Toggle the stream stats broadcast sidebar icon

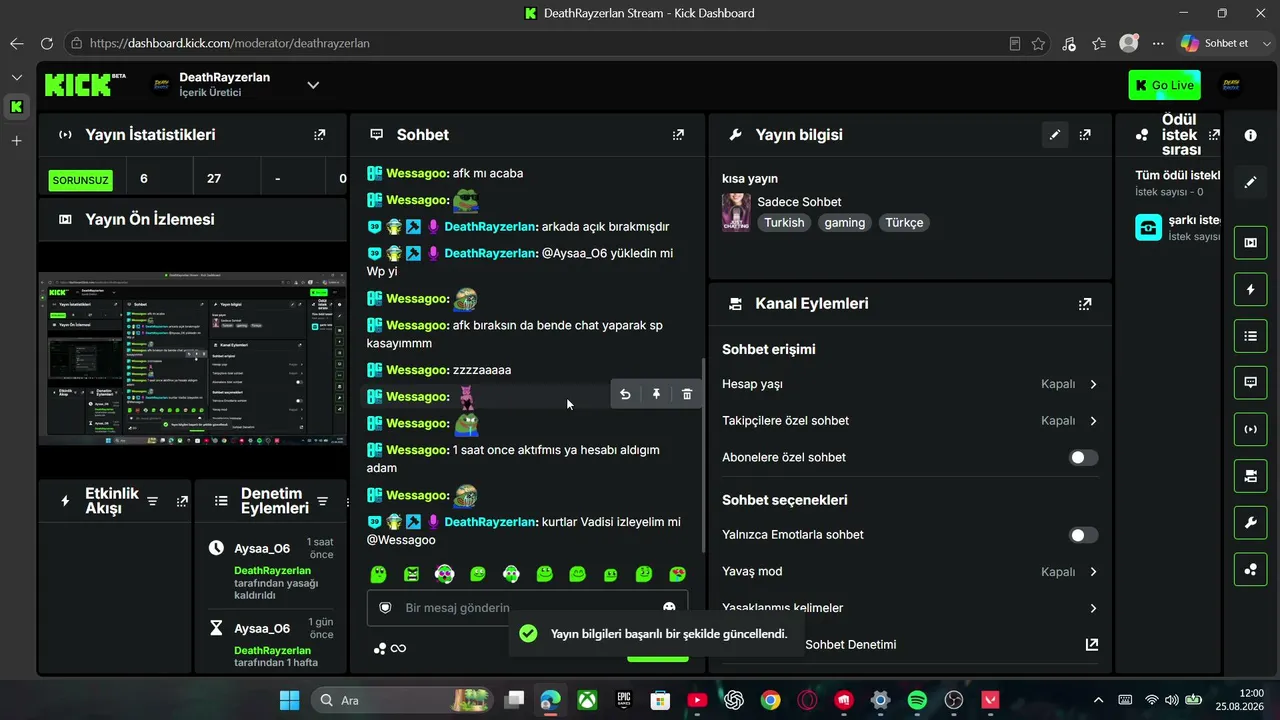[x=1250, y=429]
